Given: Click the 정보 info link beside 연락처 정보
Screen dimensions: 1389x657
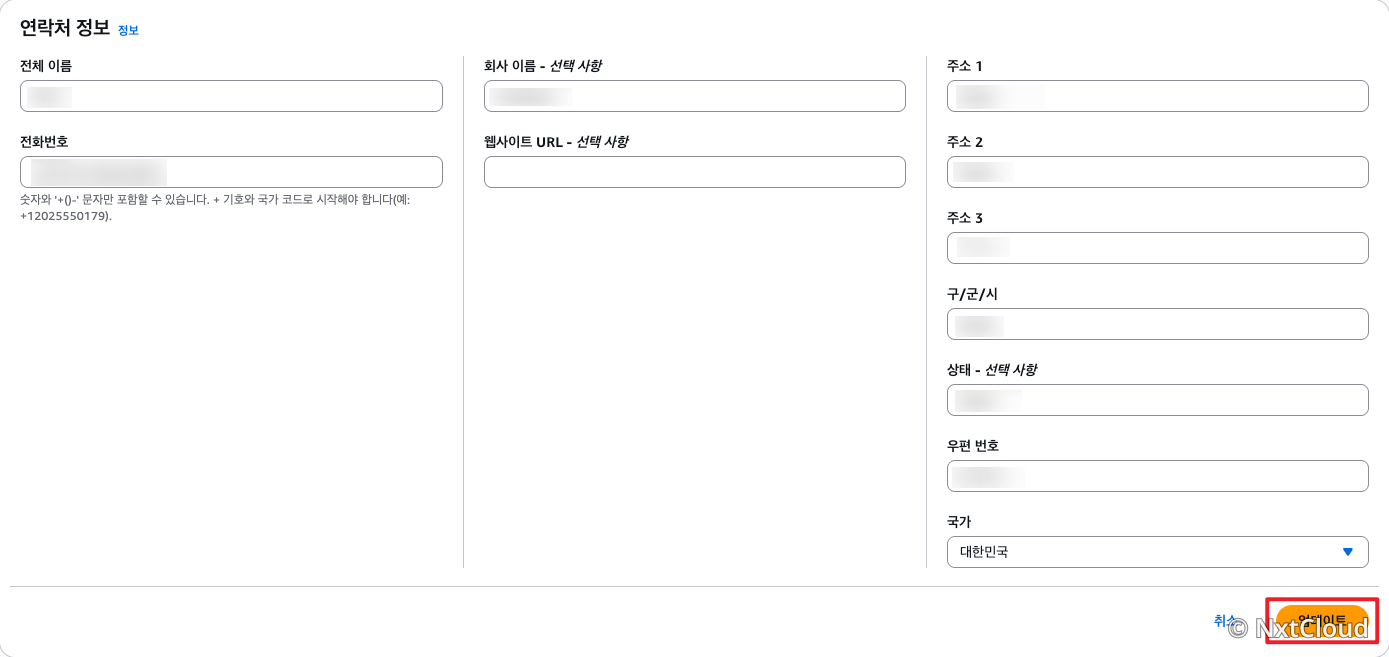Looking at the screenshot, I should point(128,30).
